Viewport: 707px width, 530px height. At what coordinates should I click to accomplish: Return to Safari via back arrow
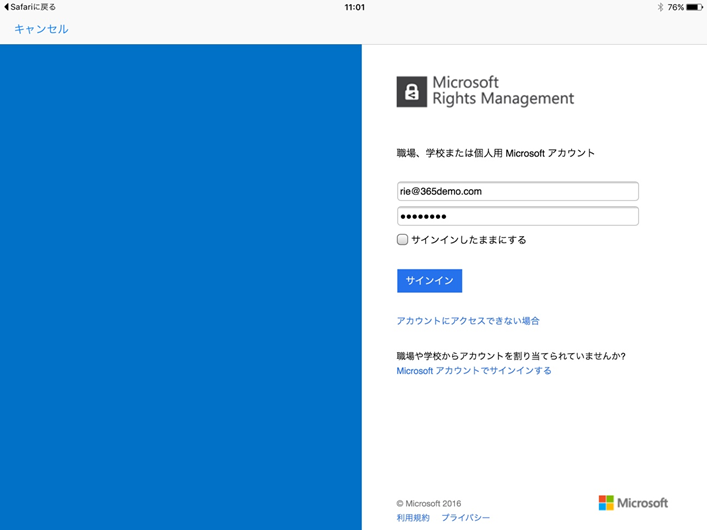[30, 7]
